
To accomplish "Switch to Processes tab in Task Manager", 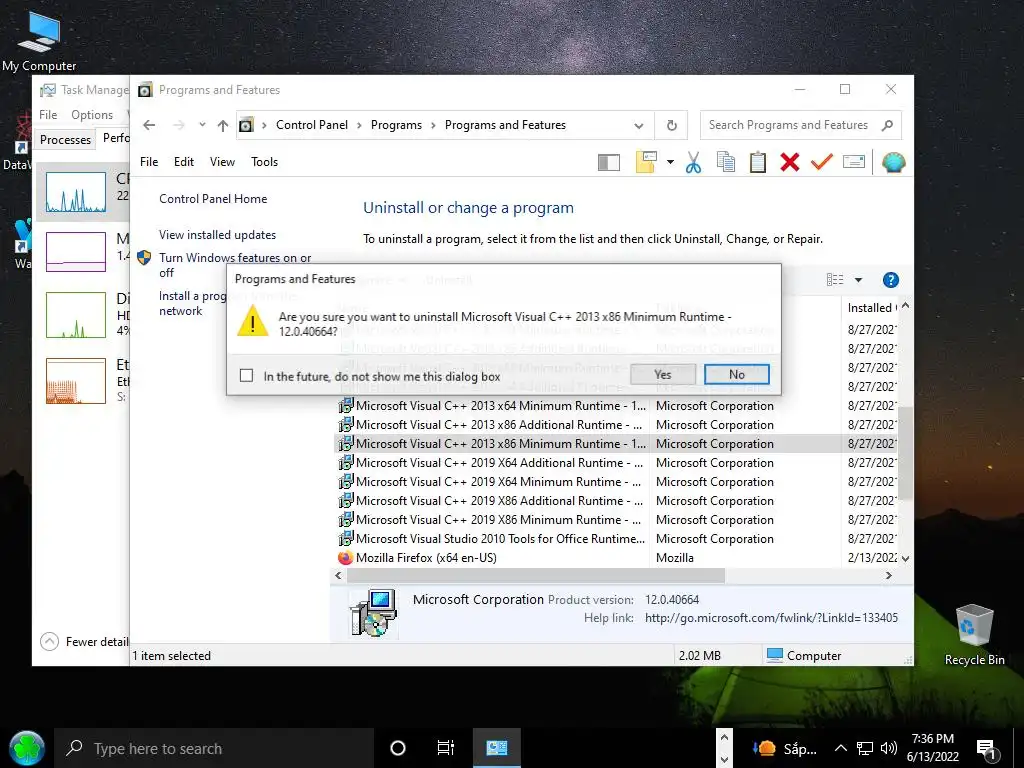I will [x=65, y=139].
